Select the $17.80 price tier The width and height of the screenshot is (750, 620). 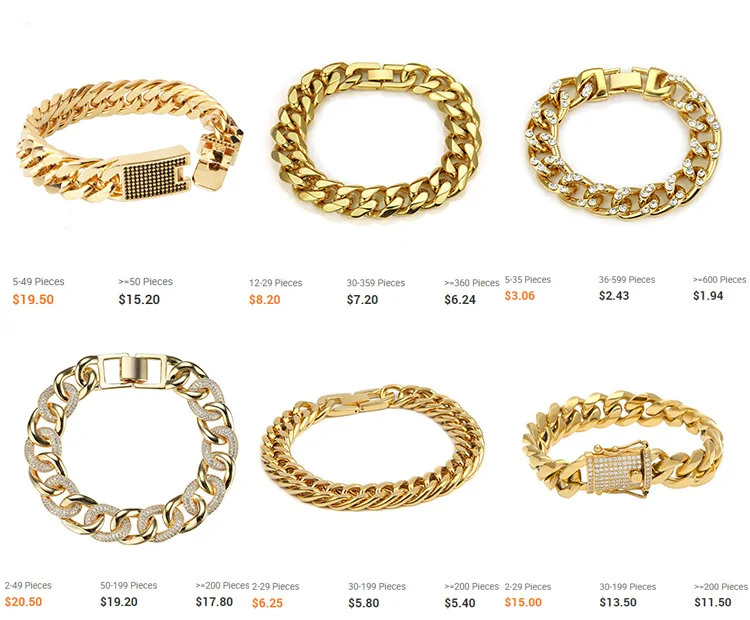[214, 602]
